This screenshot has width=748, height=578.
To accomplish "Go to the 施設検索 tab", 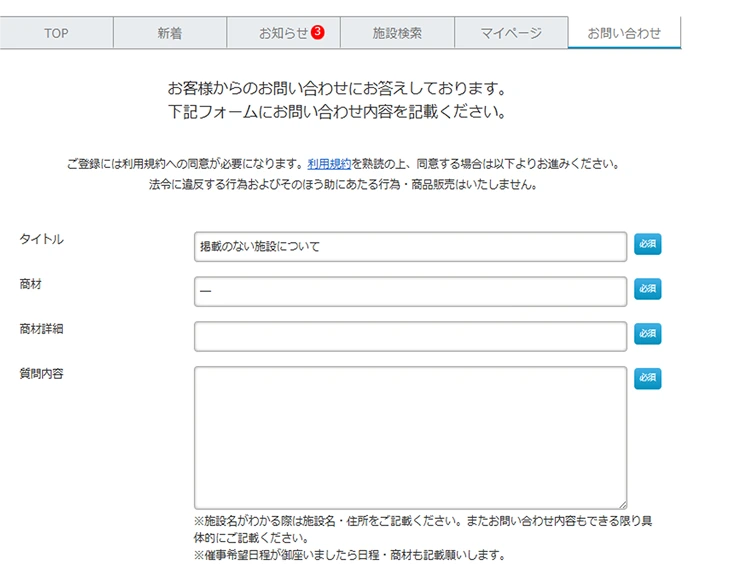I will [x=397, y=33].
